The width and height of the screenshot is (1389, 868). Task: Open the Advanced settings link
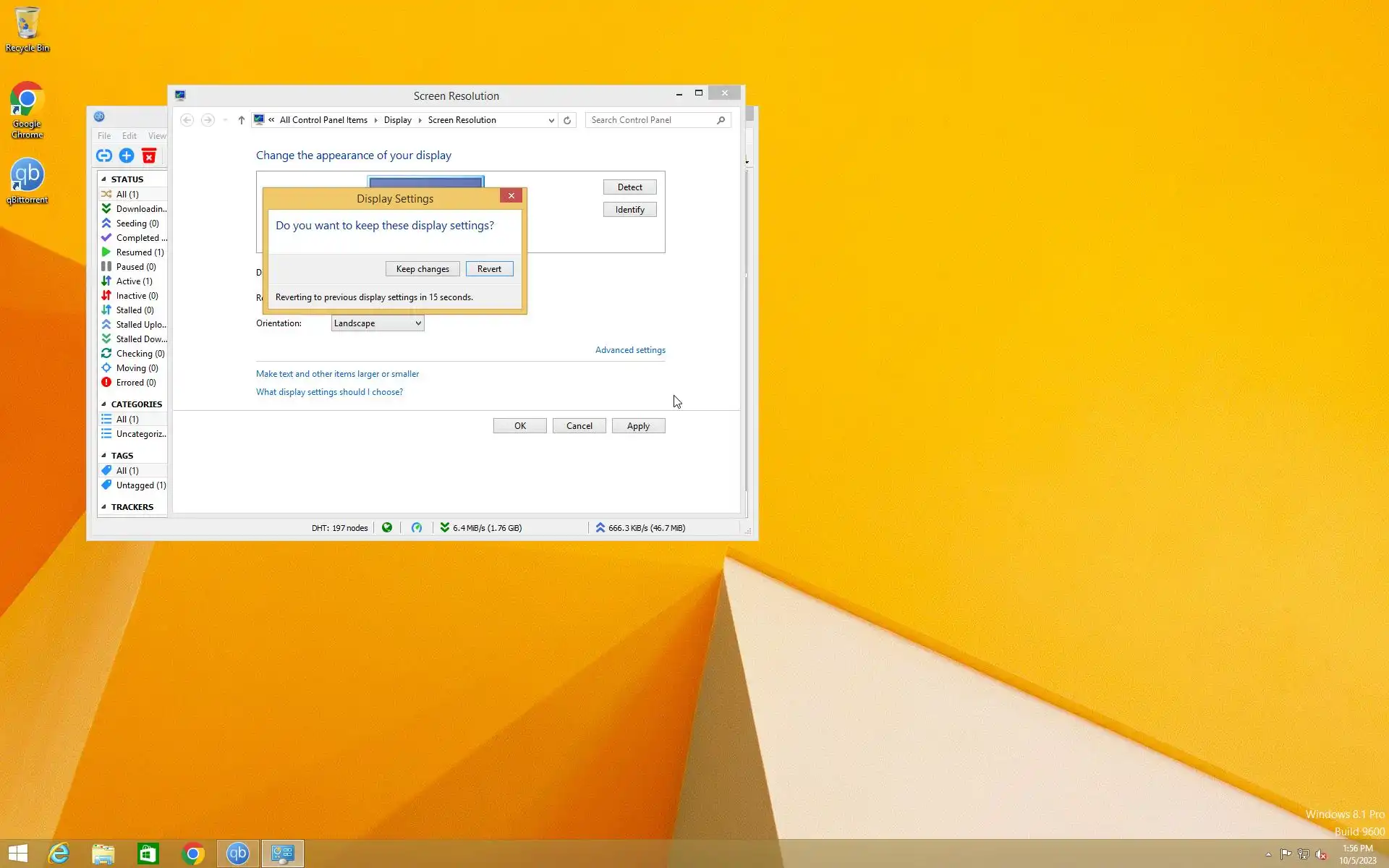[630, 350]
